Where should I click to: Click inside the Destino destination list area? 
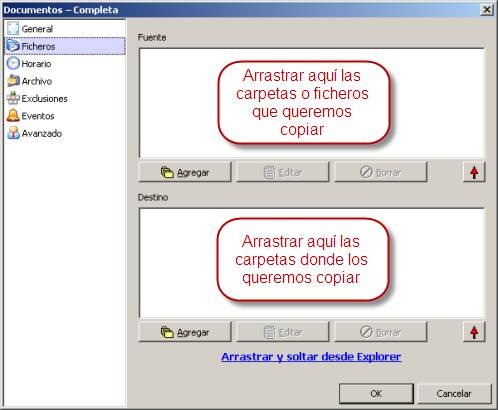pyautogui.click(x=312, y=263)
